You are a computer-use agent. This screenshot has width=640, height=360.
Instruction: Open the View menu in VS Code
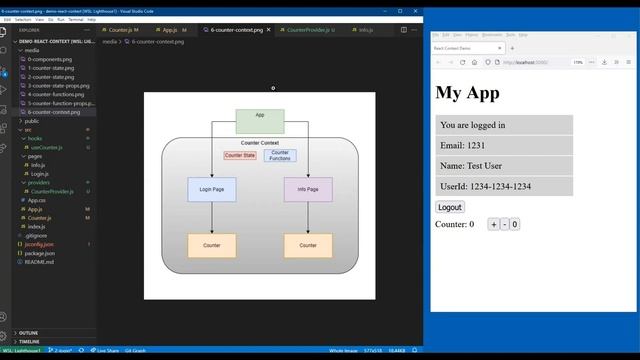40,19
